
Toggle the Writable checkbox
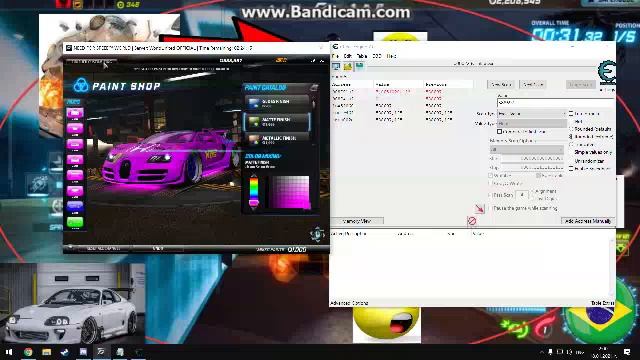491,176
